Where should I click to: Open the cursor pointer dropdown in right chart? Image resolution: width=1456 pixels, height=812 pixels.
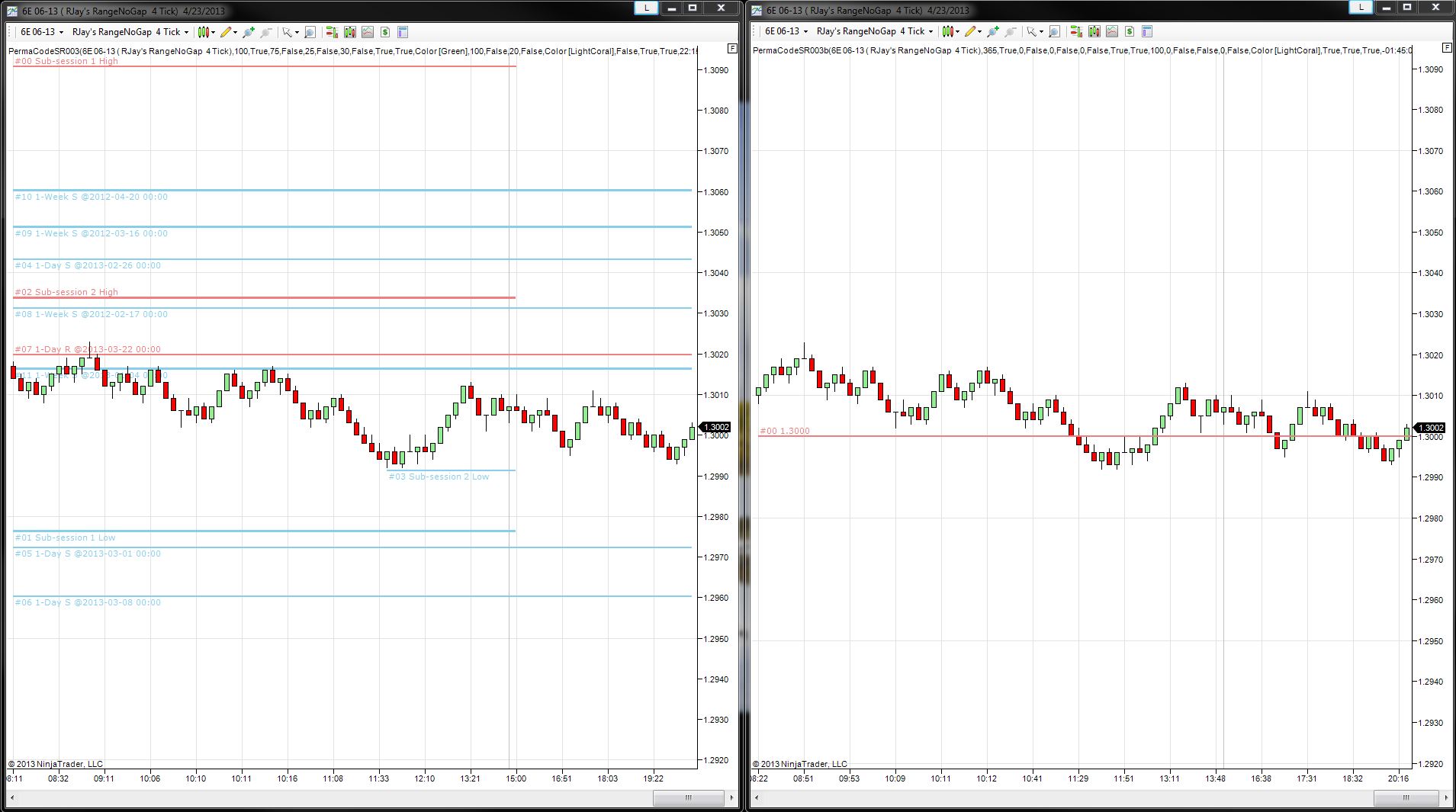[1034, 31]
